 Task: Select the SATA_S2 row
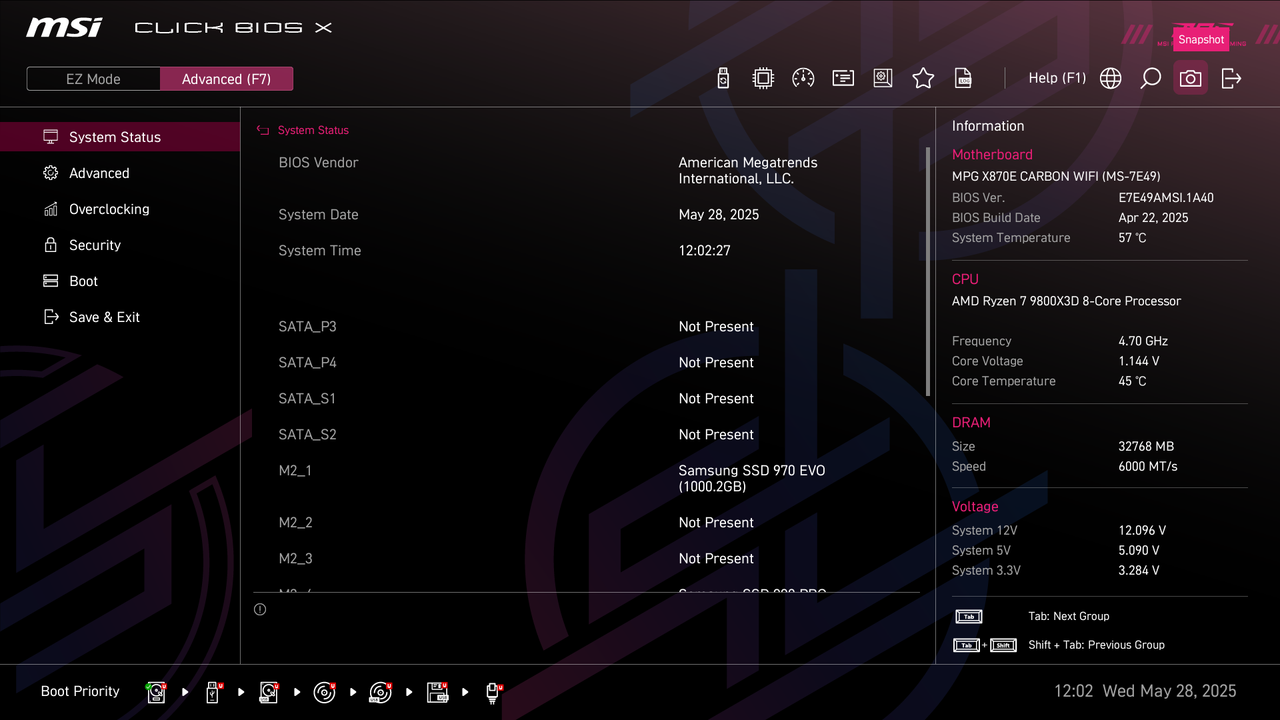(586, 435)
